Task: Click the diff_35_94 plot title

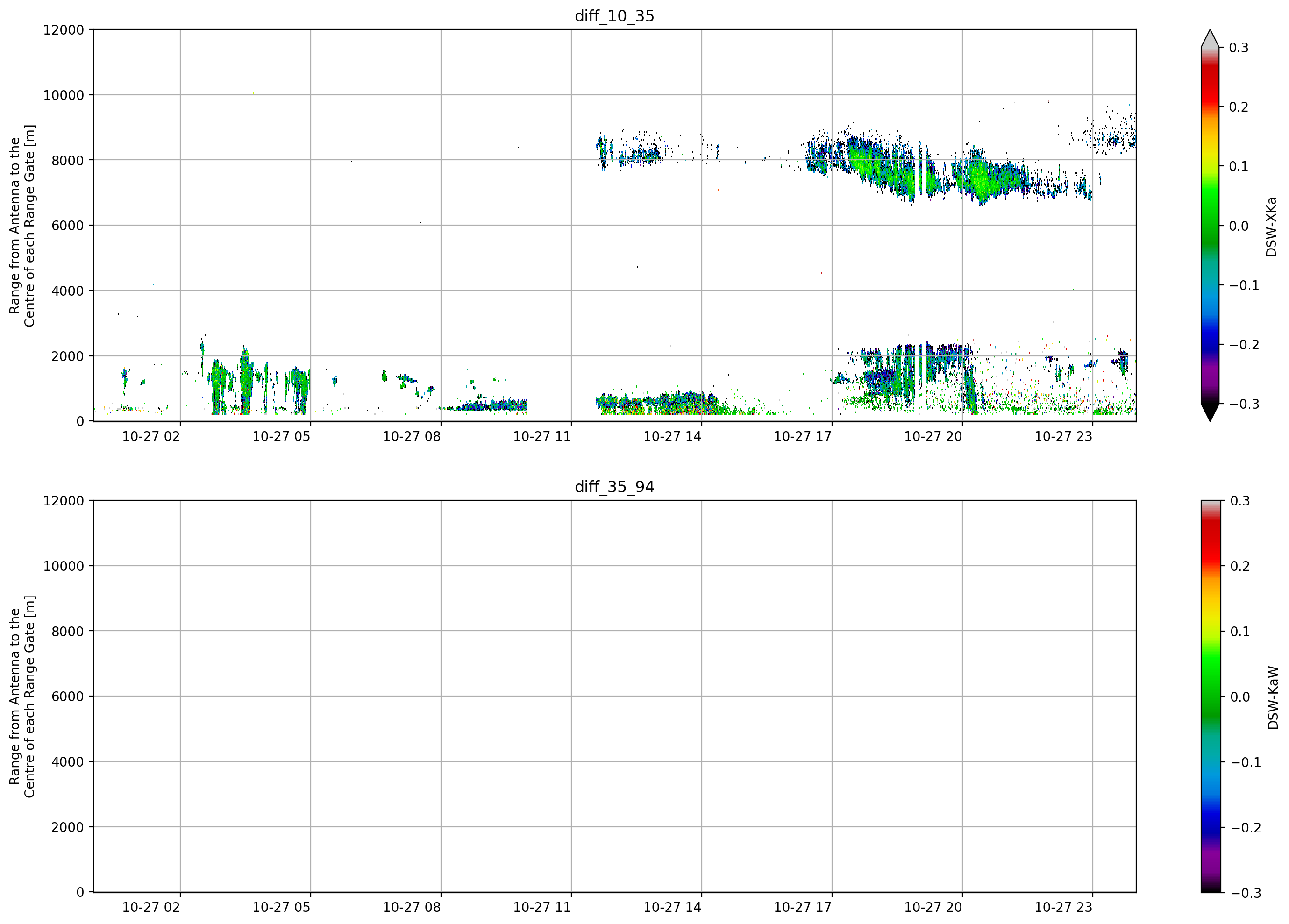Action: coord(614,487)
